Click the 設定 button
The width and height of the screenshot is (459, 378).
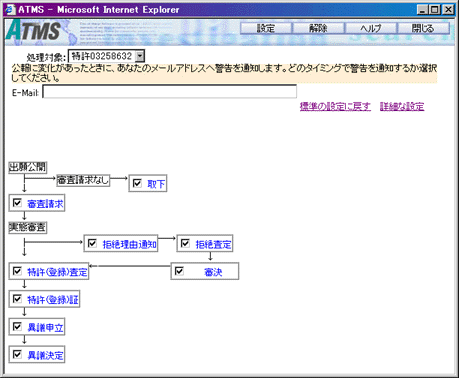pos(266,28)
